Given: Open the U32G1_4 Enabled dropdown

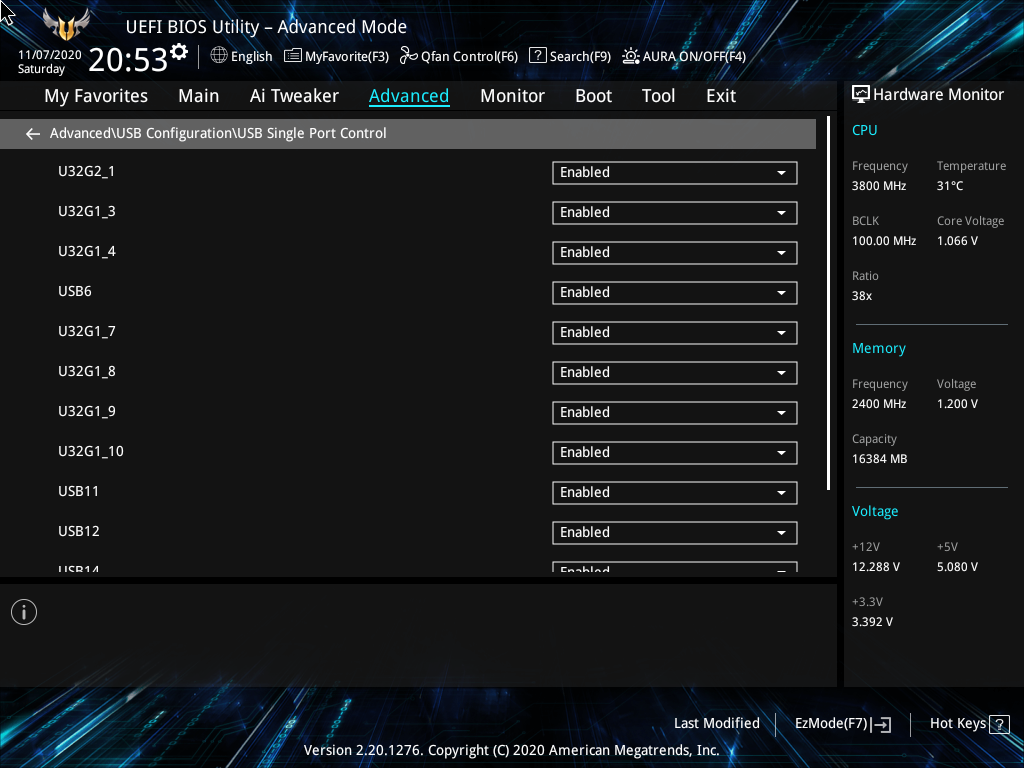Looking at the screenshot, I should click(675, 252).
